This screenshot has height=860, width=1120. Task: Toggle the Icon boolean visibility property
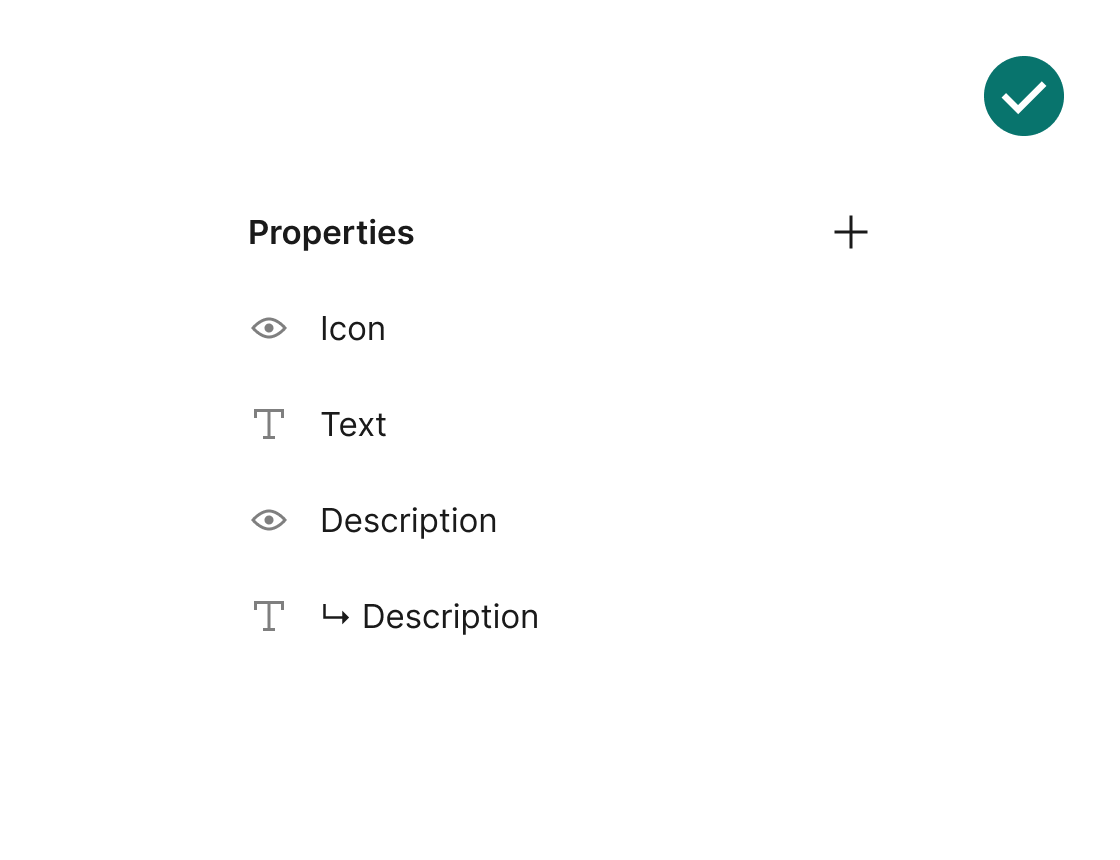tap(269, 328)
